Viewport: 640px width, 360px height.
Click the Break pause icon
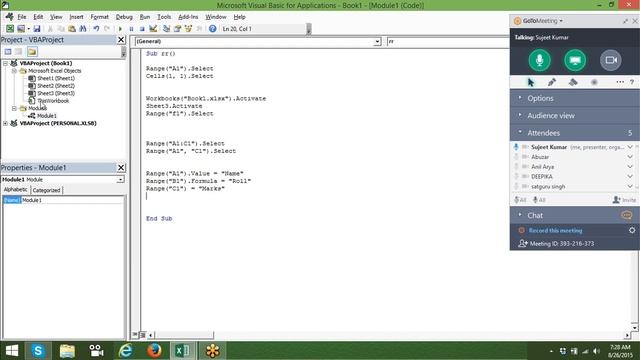coord(131,29)
